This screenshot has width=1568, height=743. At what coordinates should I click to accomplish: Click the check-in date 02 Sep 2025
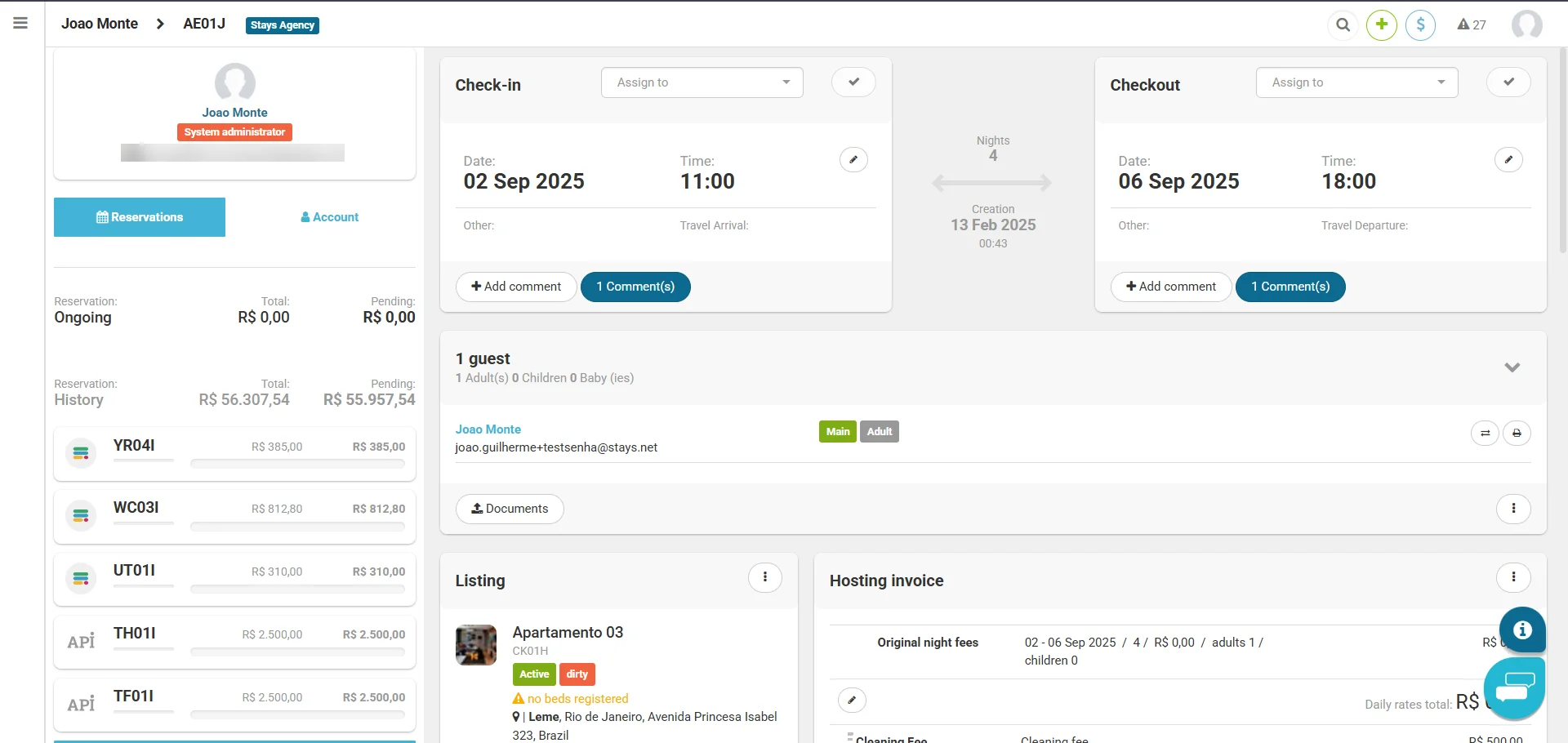(524, 181)
